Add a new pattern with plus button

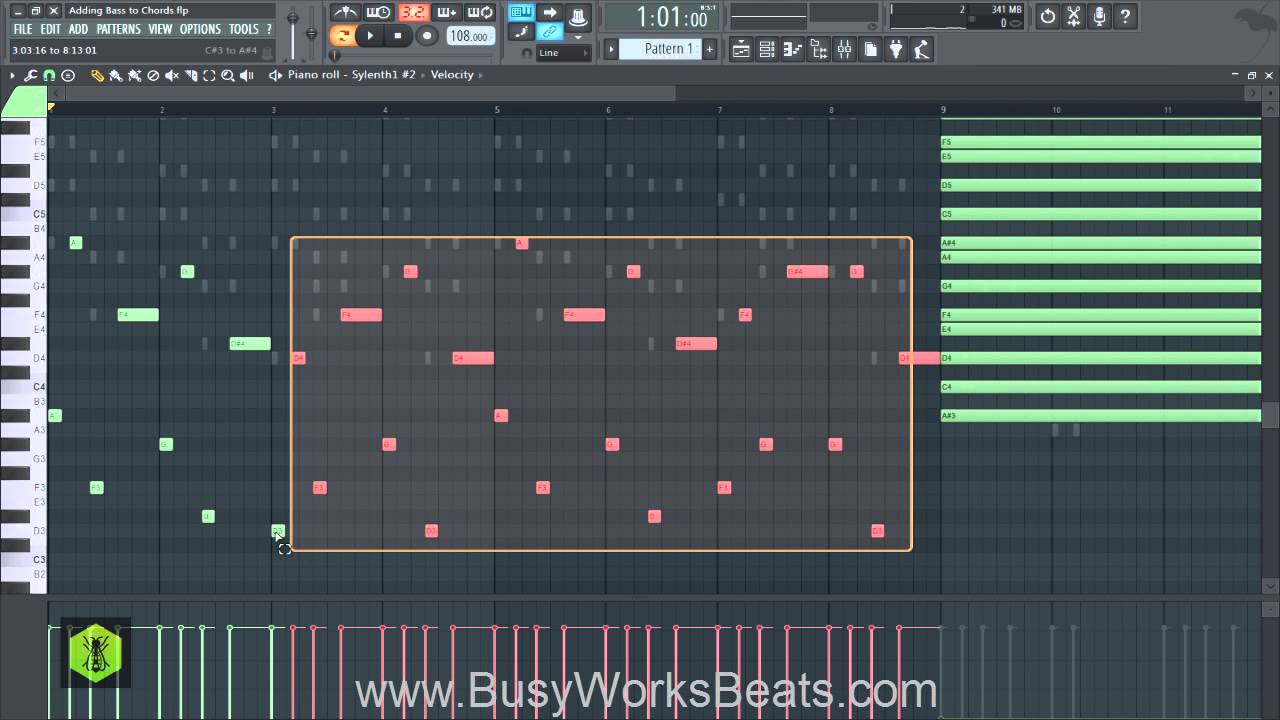coord(710,49)
